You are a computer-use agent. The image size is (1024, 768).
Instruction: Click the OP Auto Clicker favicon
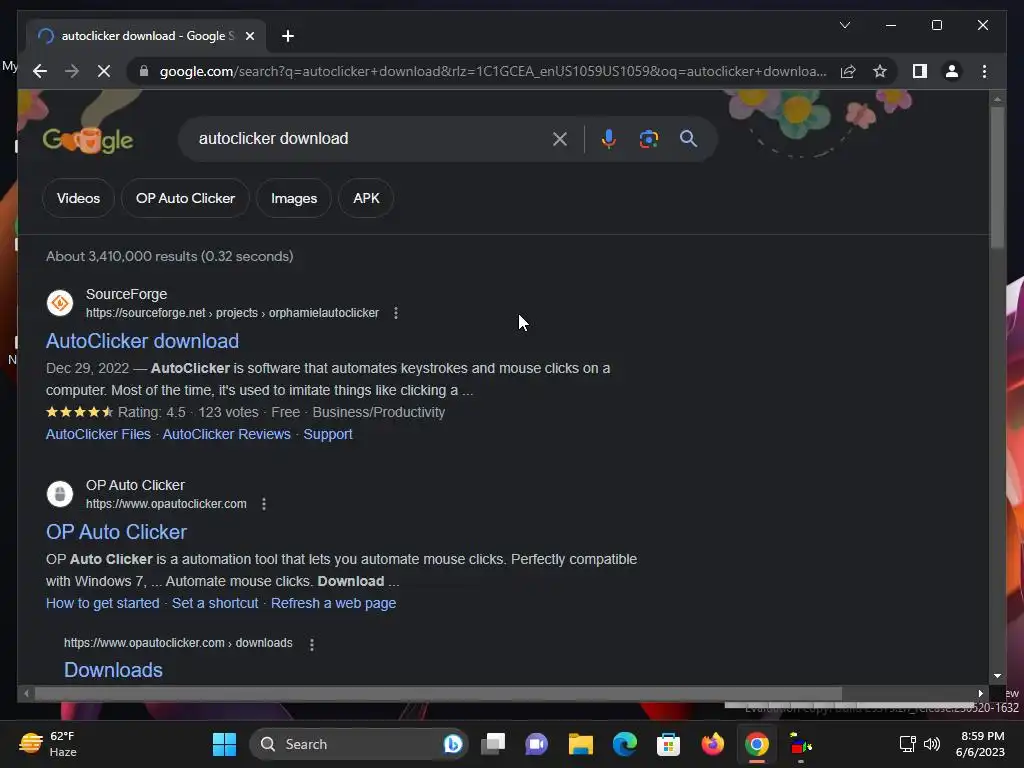[60, 494]
